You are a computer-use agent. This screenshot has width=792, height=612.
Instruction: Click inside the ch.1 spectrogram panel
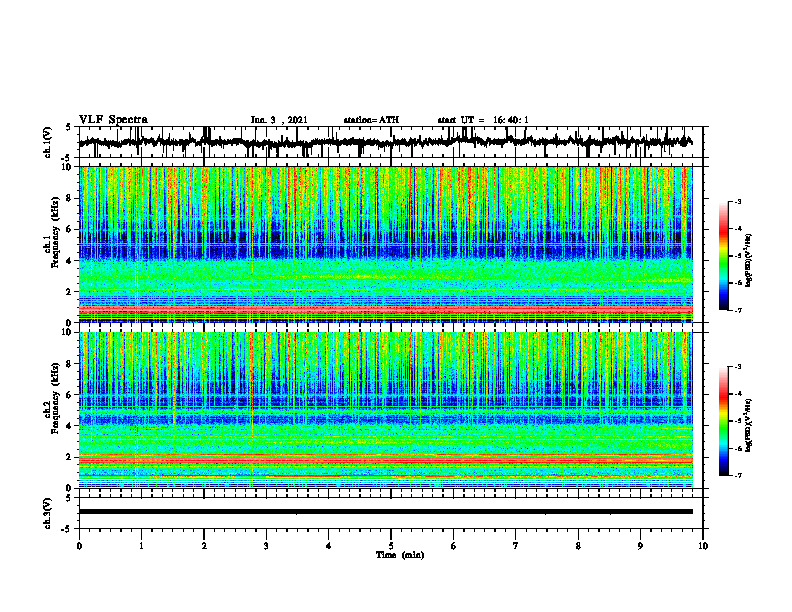[385, 244]
